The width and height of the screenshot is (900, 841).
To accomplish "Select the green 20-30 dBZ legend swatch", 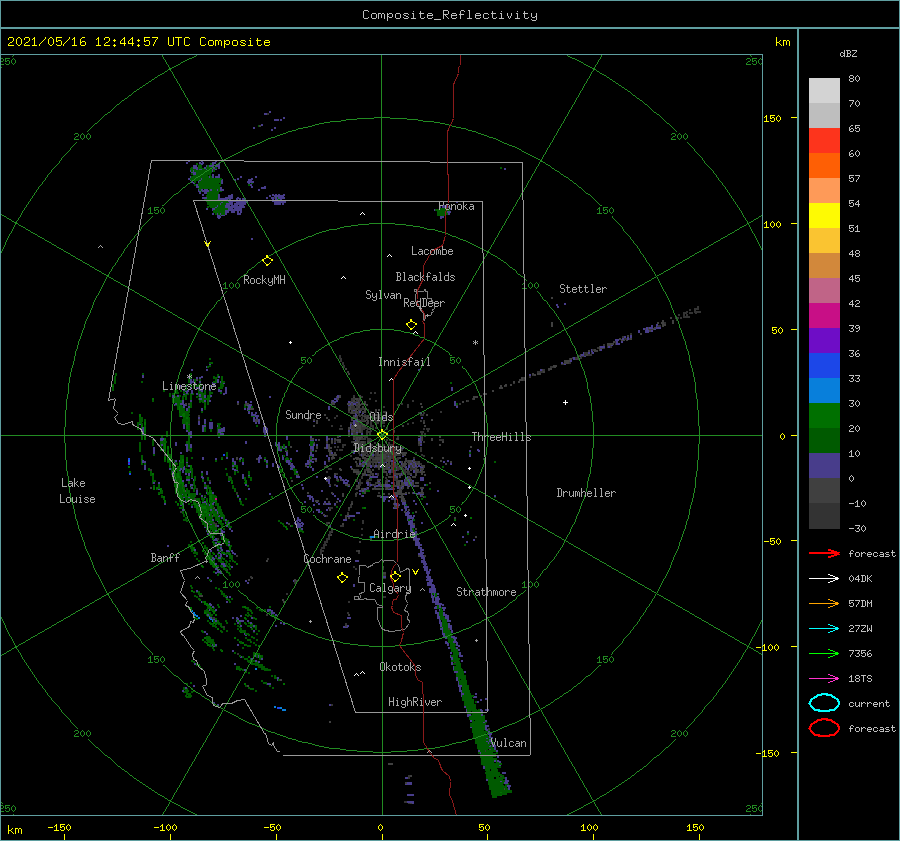I will (x=824, y=416).
